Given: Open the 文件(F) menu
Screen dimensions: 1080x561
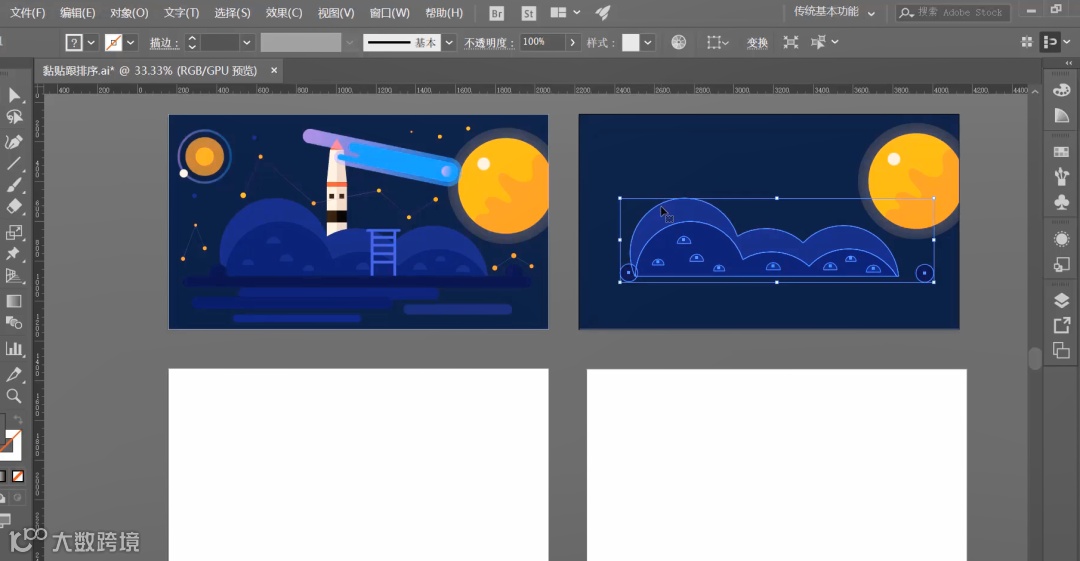Looking at the screenshot, I should (27, 13).
